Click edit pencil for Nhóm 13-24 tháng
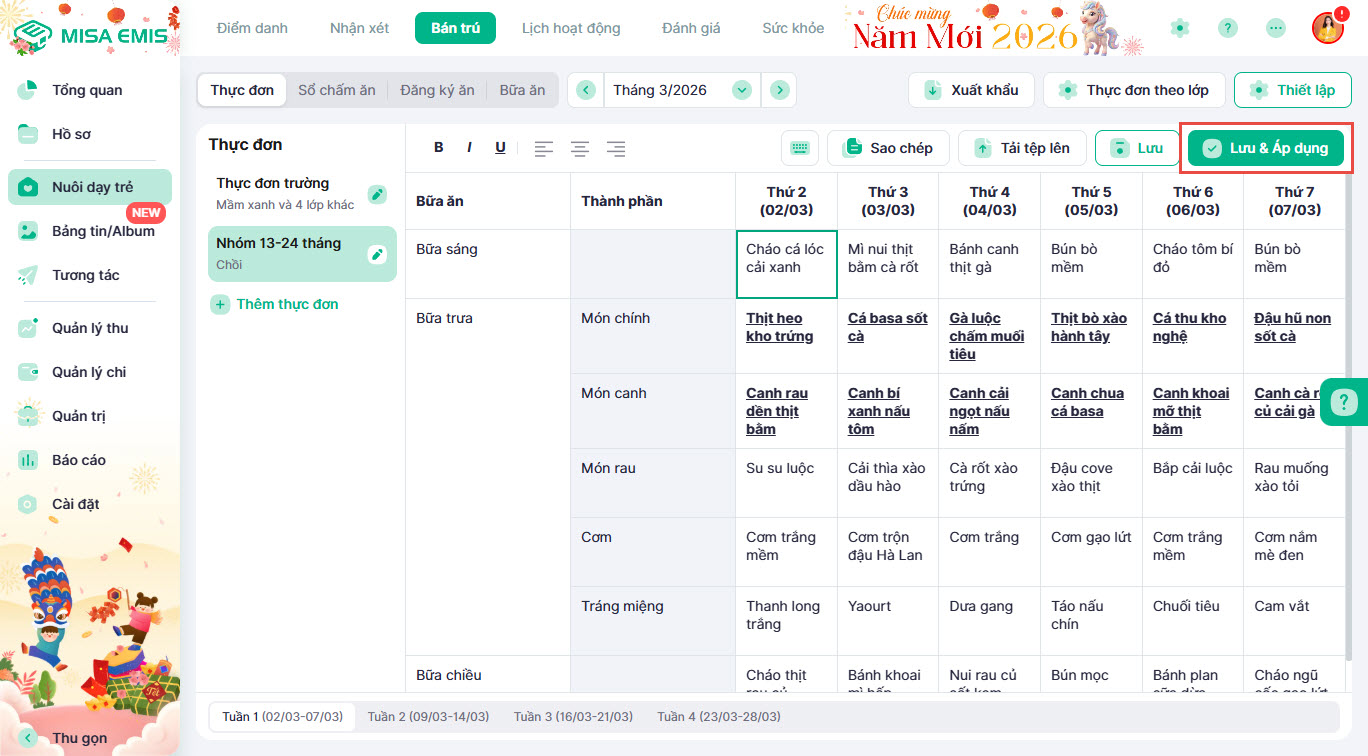Viewport: 1368px width, 756px height. tap(377, 254)
